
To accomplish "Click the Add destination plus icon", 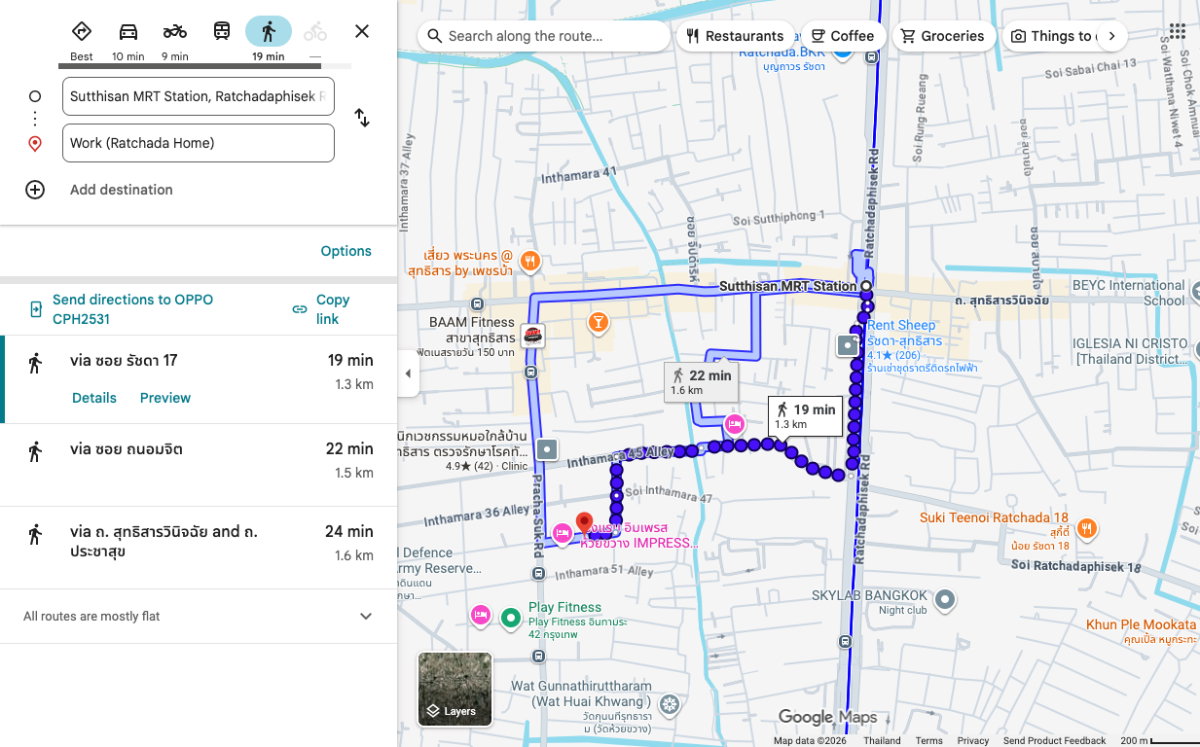I will coord(35,190).
